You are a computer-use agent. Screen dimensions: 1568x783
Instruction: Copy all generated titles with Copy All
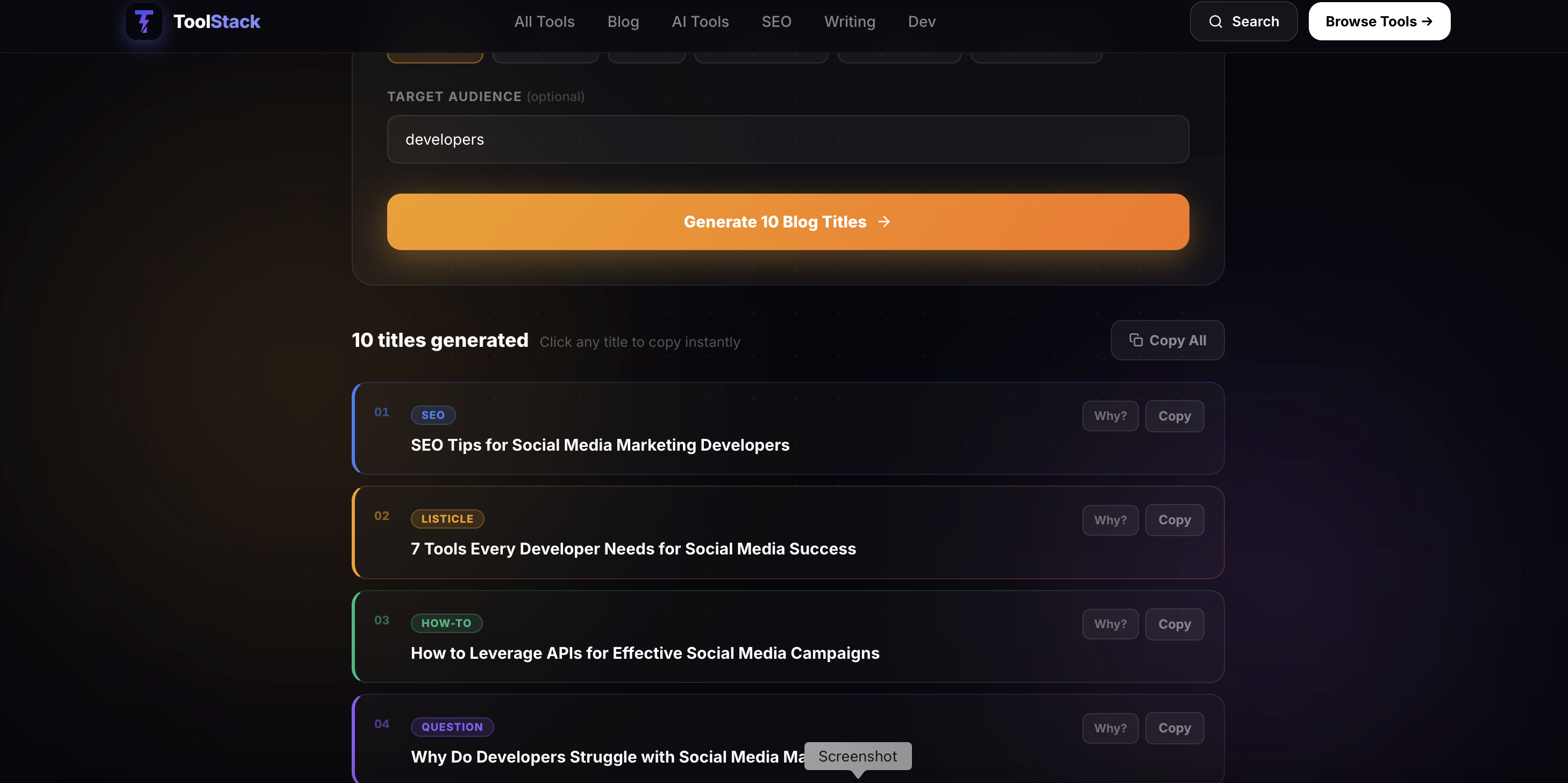pyautogui.click(x=1167, y=340)
